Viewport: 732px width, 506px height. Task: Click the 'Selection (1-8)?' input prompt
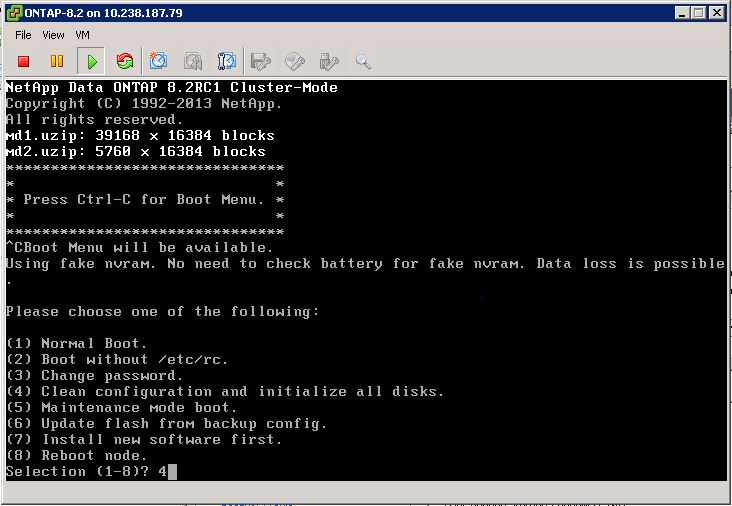click(x=91, y=471)
